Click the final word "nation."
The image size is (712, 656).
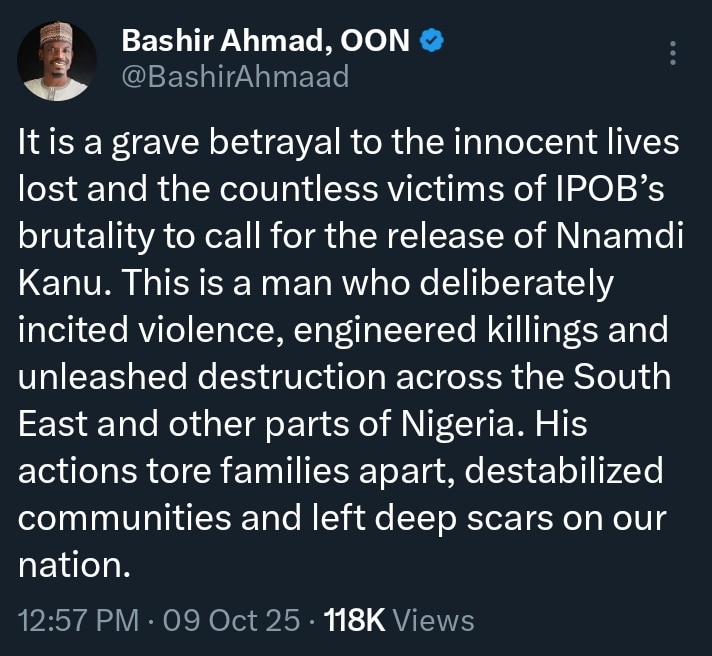[x=75, y=566]
